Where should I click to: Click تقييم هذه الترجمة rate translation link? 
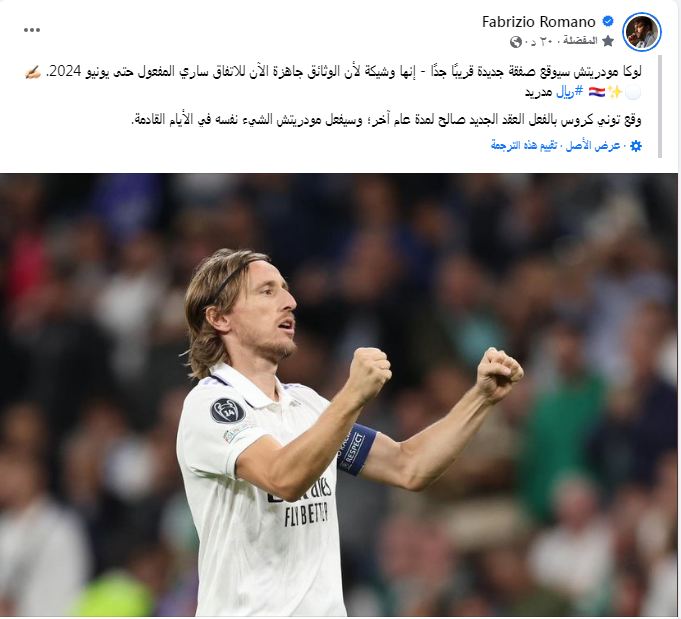pos(524,146)
